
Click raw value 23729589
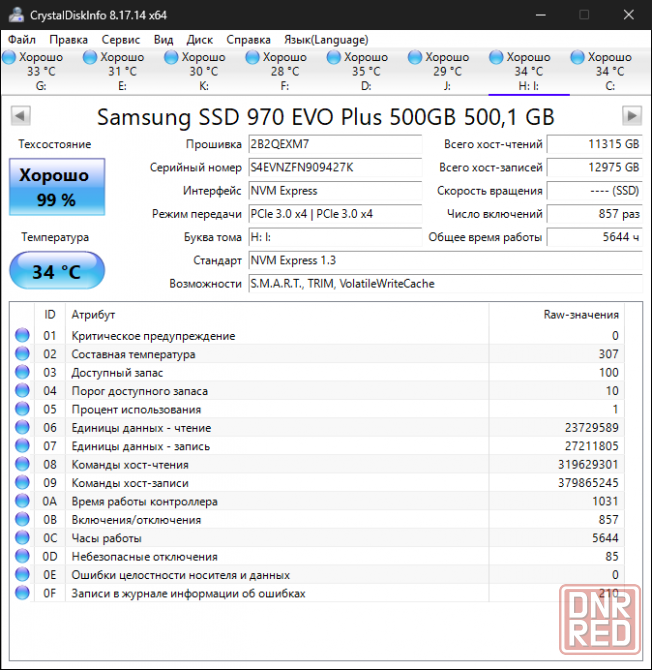coord(591,428)
